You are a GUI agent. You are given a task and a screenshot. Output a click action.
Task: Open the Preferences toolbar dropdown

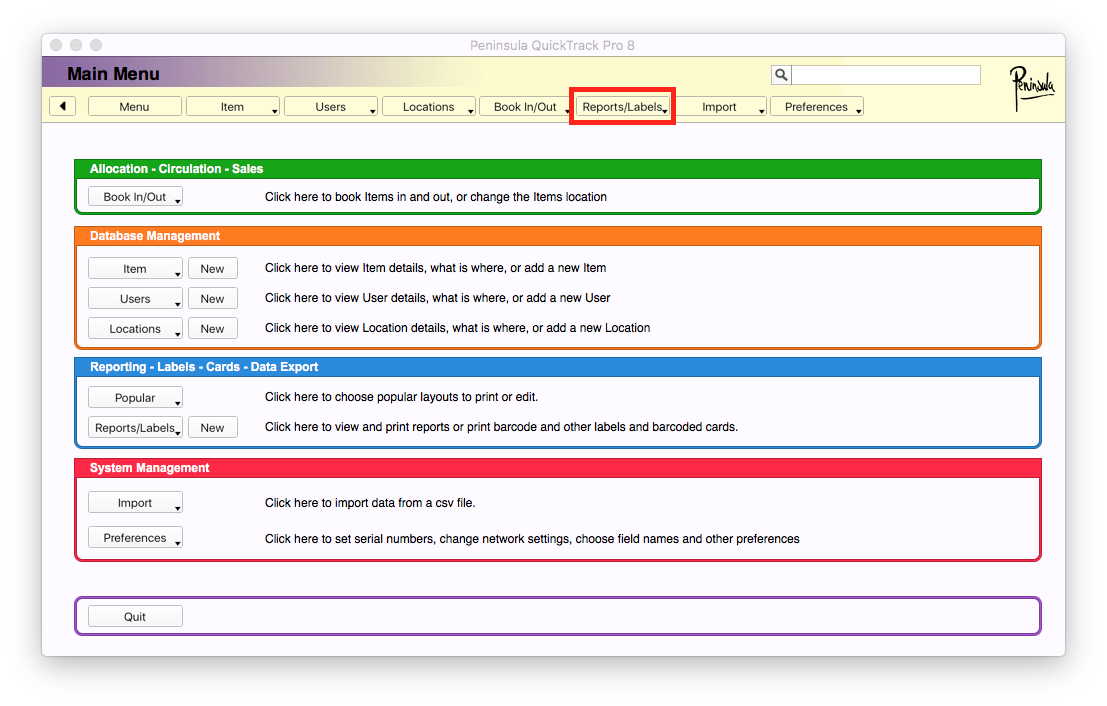[817, 107]
